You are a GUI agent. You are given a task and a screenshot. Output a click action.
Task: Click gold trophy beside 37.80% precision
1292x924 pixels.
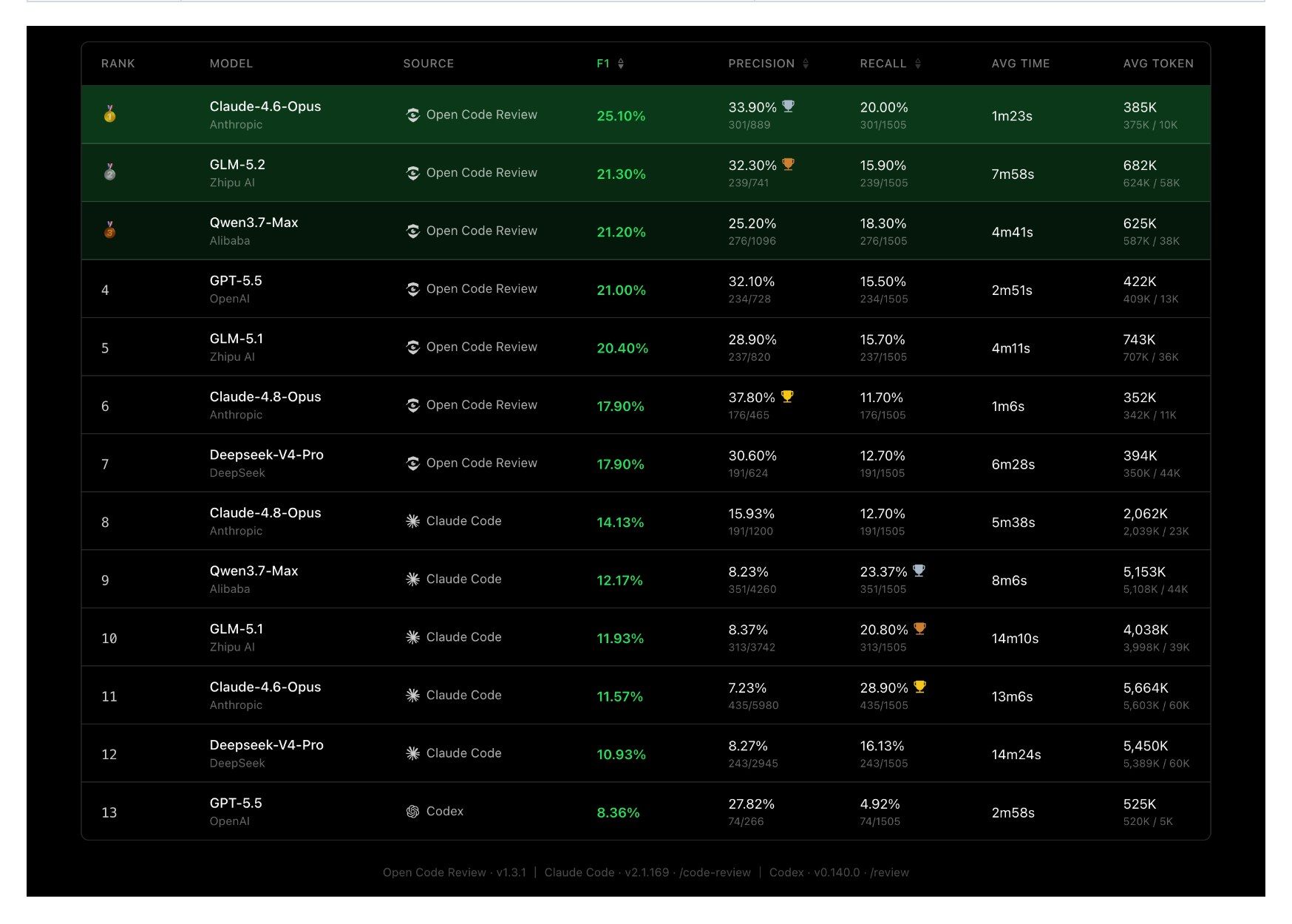(787, 396)
